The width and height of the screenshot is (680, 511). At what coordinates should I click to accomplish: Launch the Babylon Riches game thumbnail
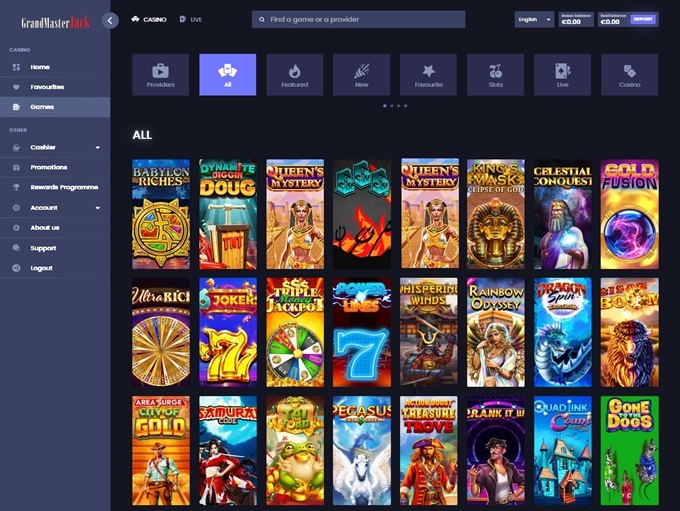pyautogui.click(x=160, y=213)
